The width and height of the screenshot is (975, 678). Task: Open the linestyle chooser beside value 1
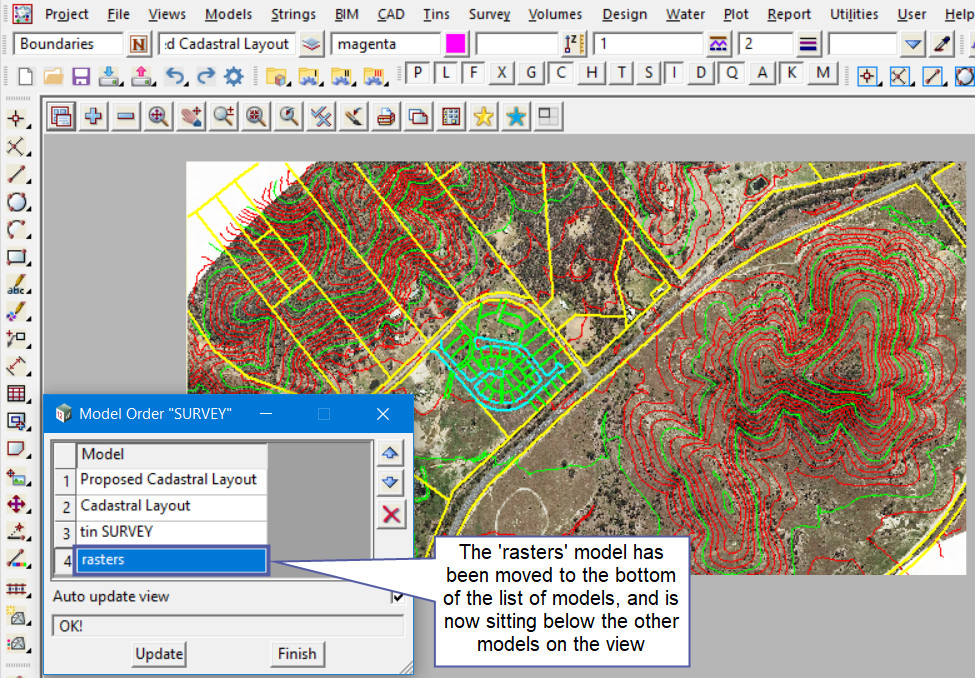[718, 44]
